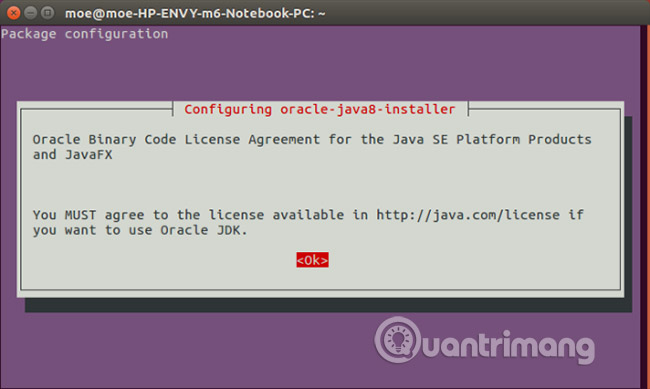
Task: Confirm the license dialog with Ok
Action: (312, 260)
